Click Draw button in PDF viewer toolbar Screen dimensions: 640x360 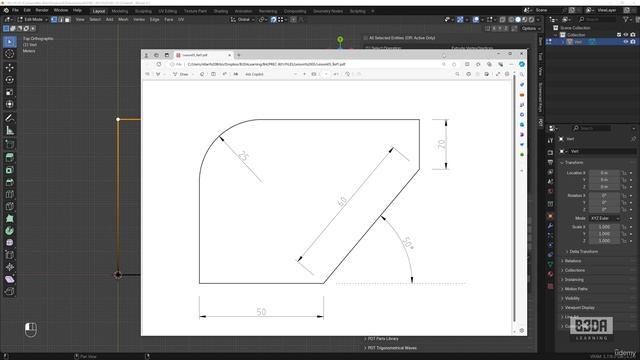181,74
